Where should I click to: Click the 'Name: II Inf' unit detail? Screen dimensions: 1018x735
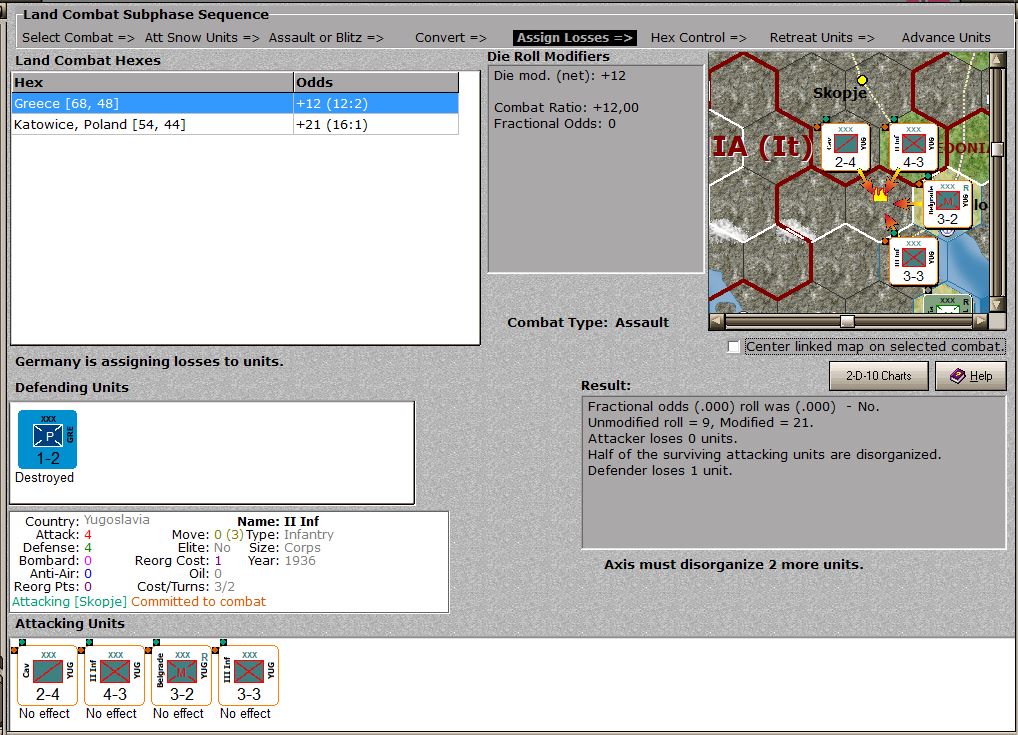tap(278, 521)
